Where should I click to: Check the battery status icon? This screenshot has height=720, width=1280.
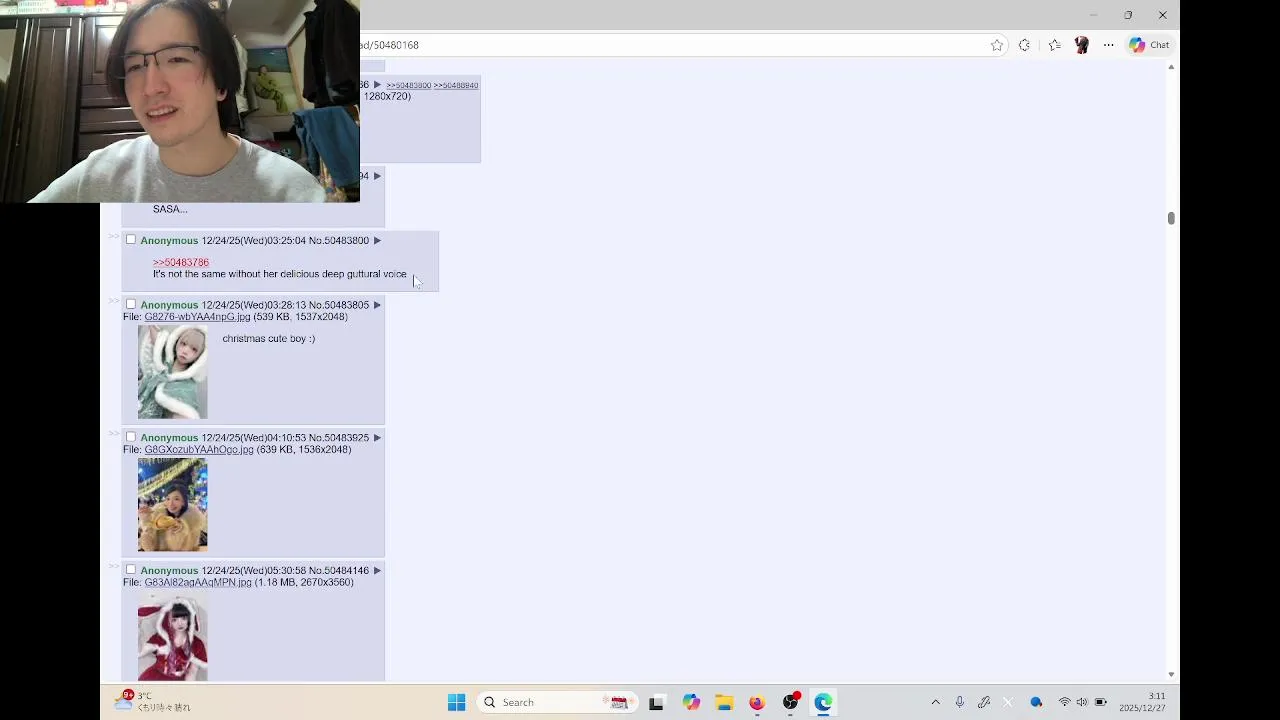click(x=1101, y=702)
